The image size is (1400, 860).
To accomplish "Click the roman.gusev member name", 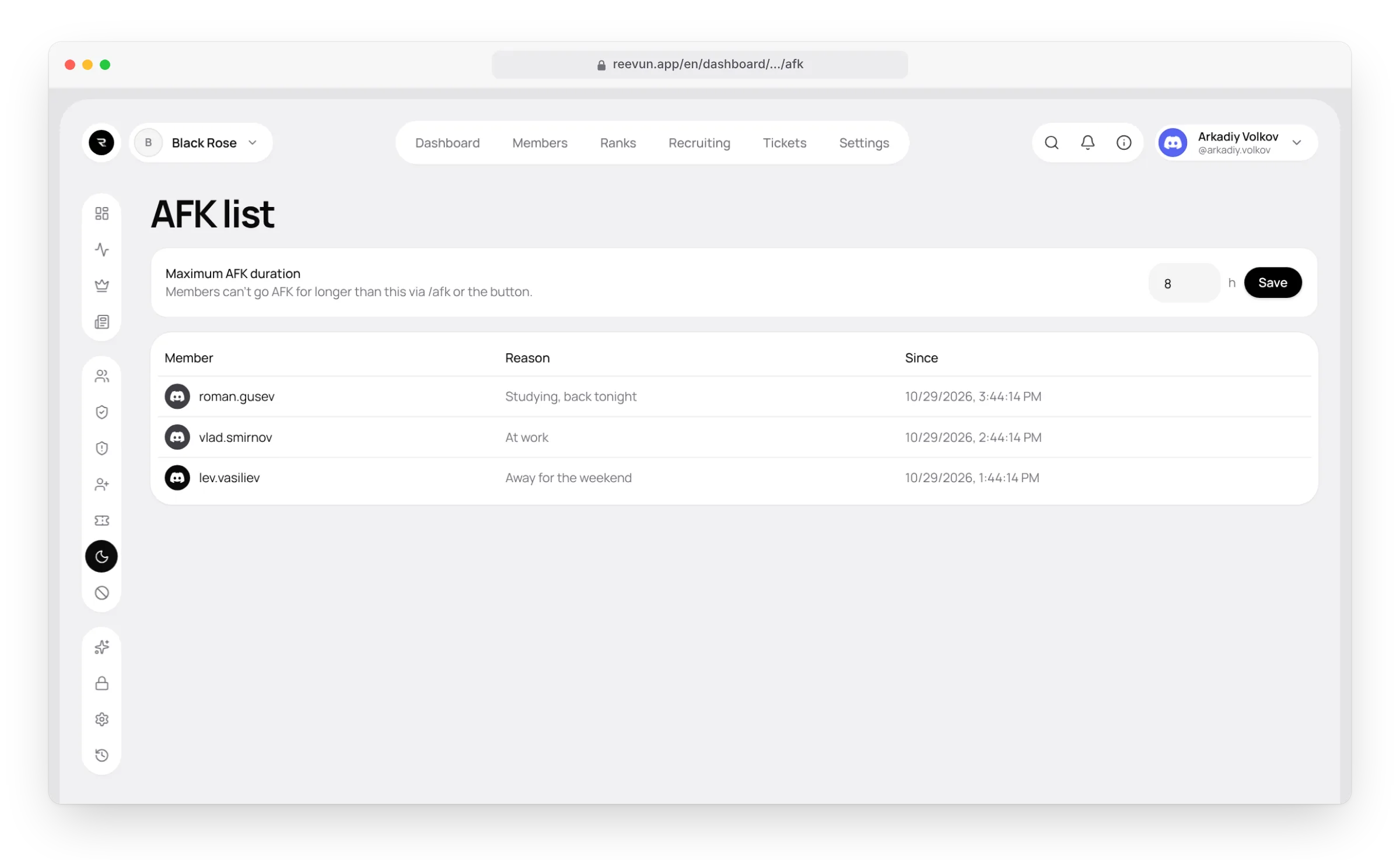I will point(236,396).
